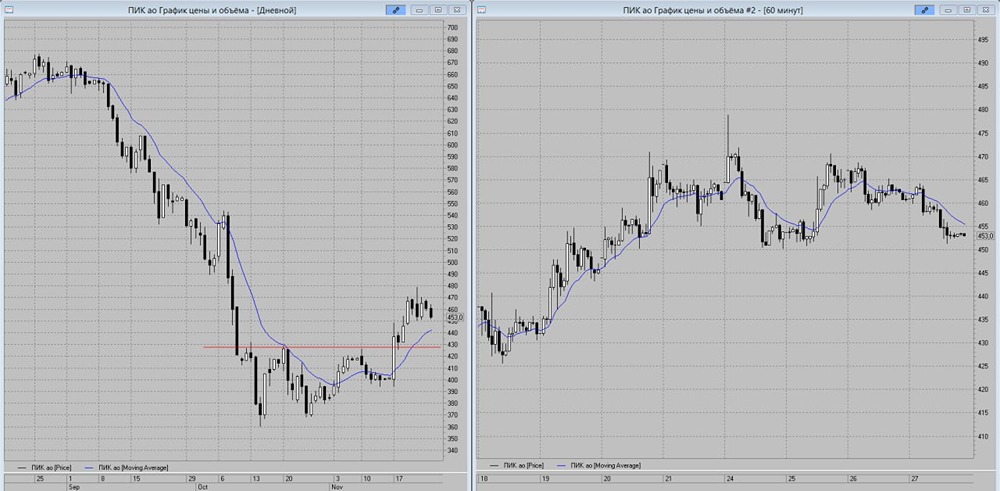Toggle the link/anchor icon in the 60-minute chart window
1000x491 pixels.
(923, 10)
